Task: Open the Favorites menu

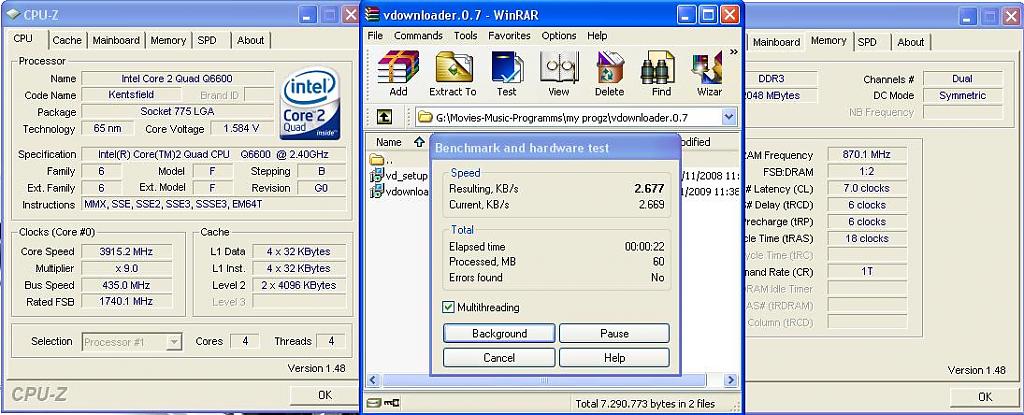Action: pyautogui.click(x=510, y=35)
